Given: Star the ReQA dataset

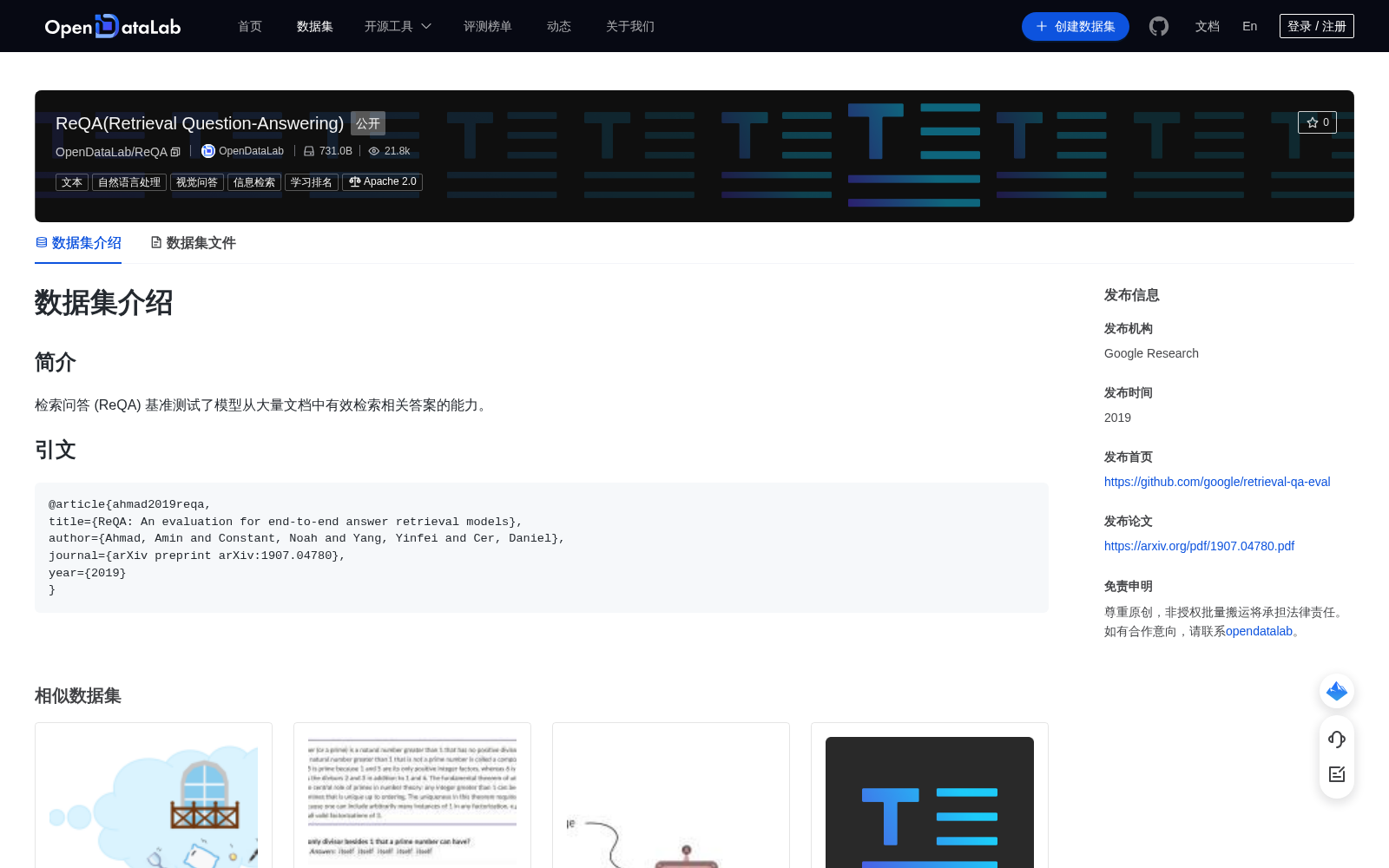Looking at the screenshot, I should tap(1317, 122).
